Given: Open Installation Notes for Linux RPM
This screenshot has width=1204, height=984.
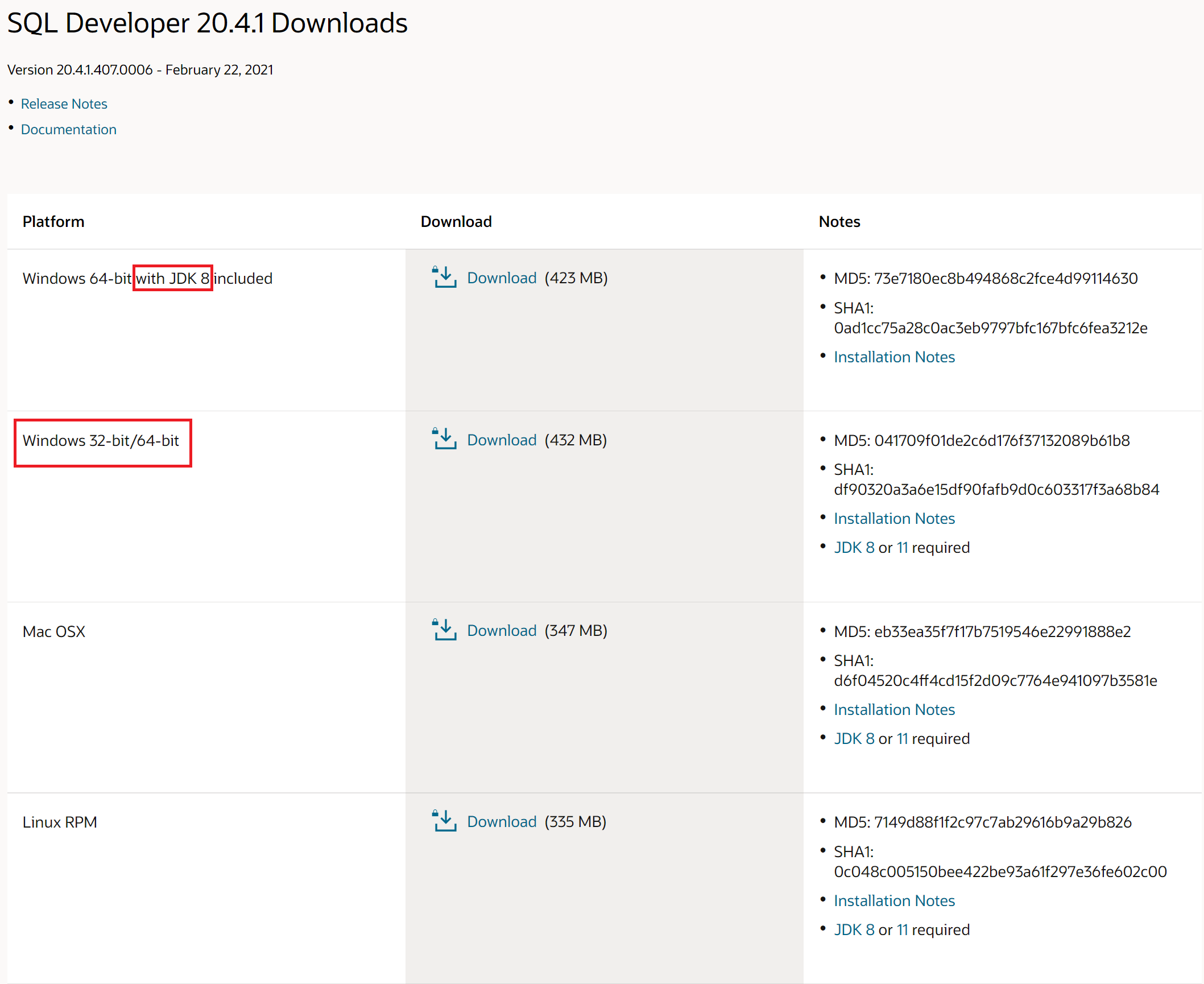Looking at the screenshot, I should (894, 900).
